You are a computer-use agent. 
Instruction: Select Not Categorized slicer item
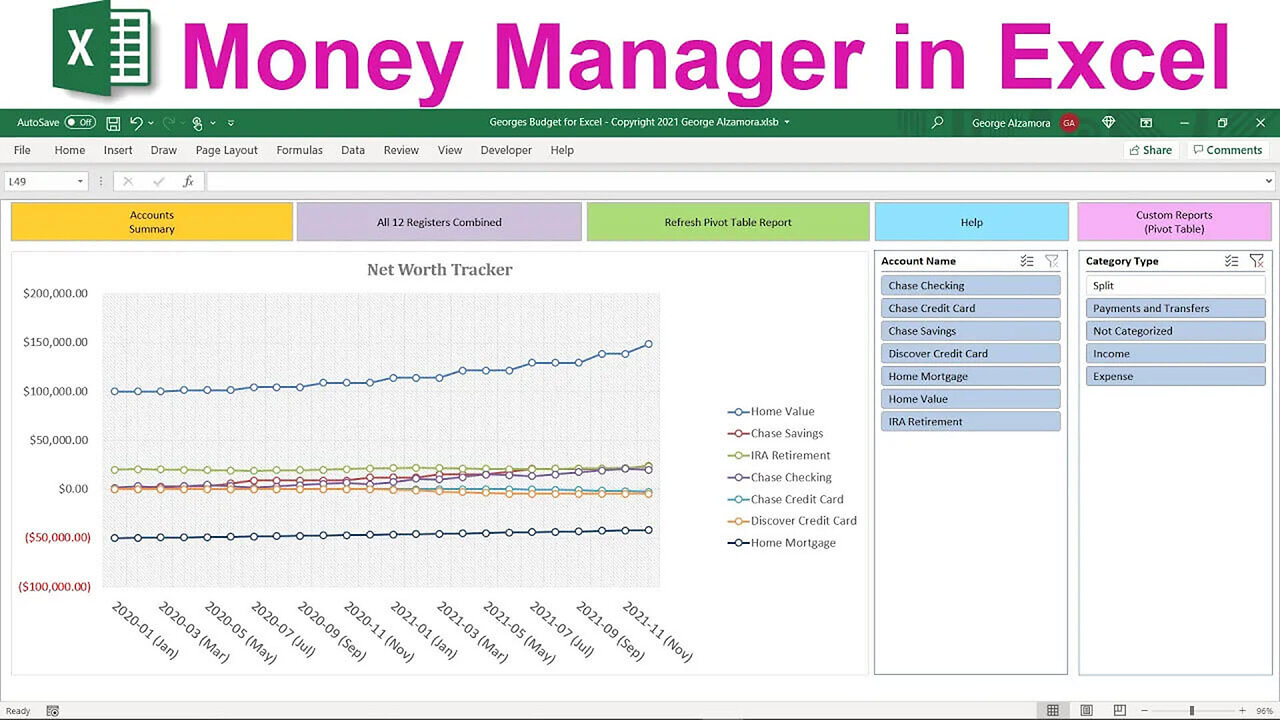(1176, 331)
